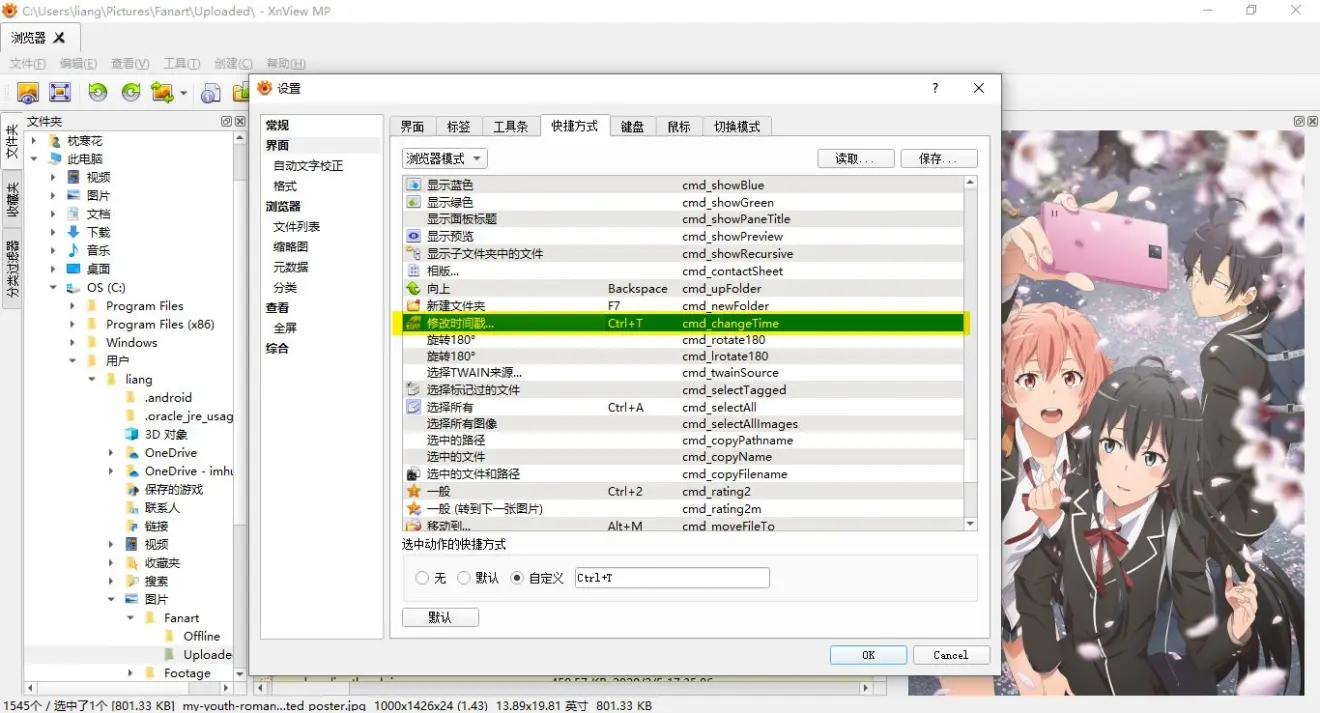Open the 工具(T) menu
The width and height of the screenshot is (1320, 713).
point(181,63)
